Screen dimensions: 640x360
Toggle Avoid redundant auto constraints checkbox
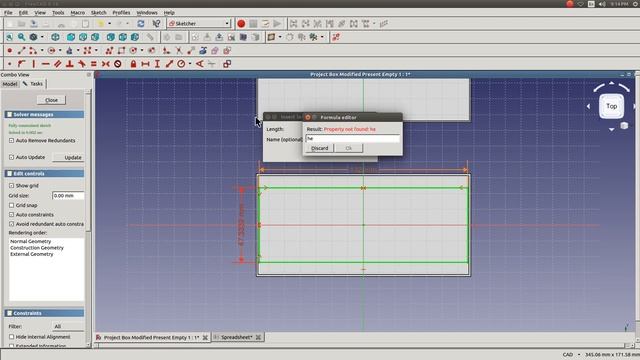[x=11, y=224]
